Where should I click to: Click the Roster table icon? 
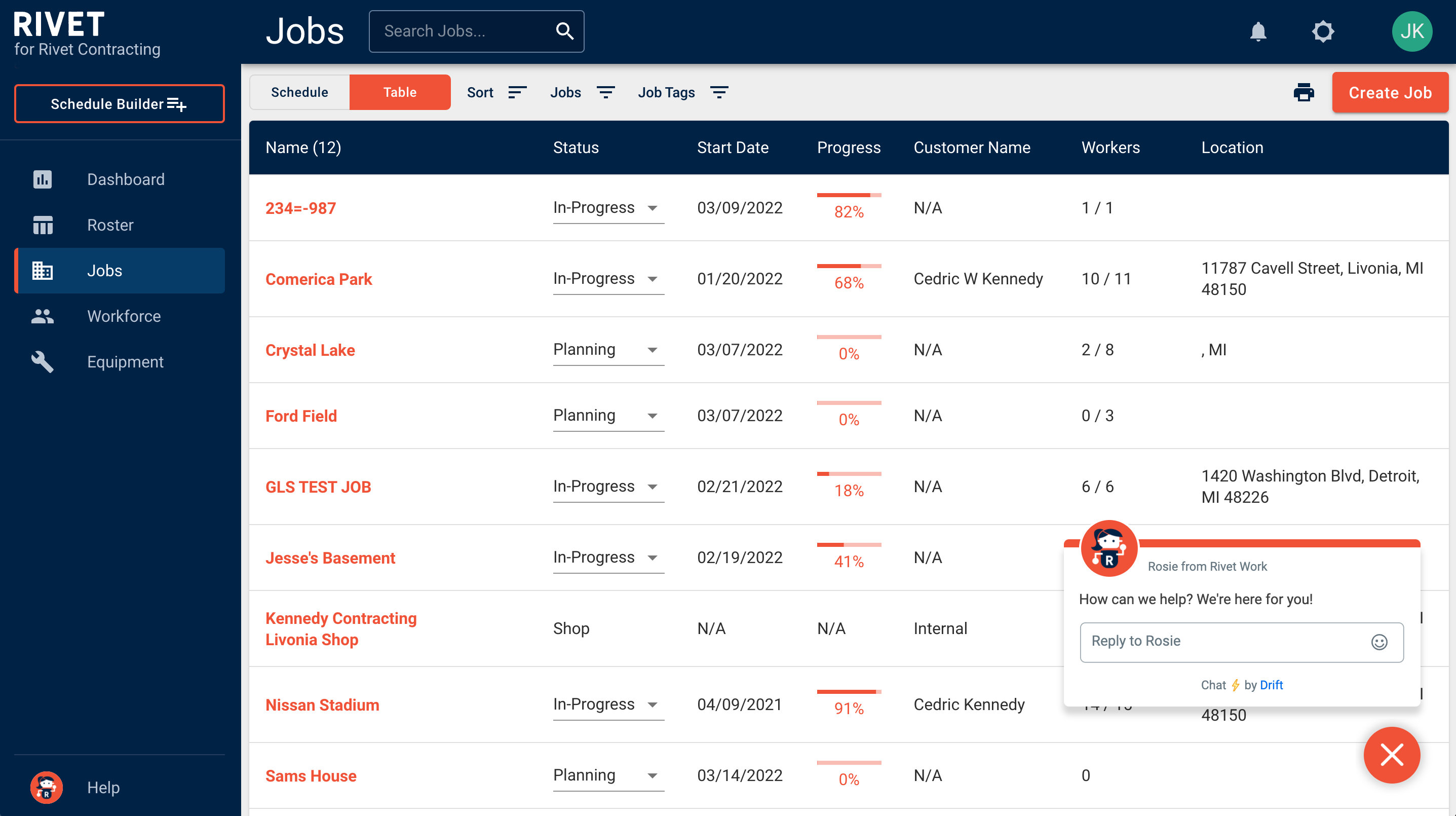coord(43,225)
